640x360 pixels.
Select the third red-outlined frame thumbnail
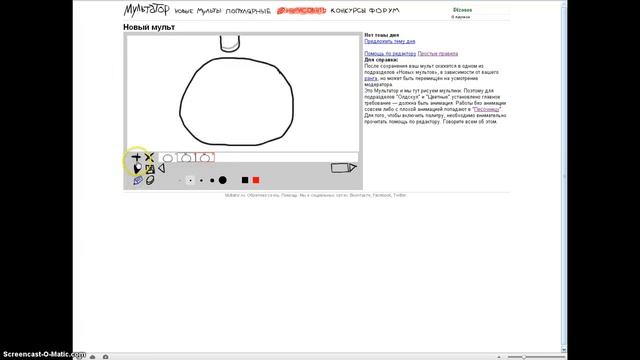(205, 158)
